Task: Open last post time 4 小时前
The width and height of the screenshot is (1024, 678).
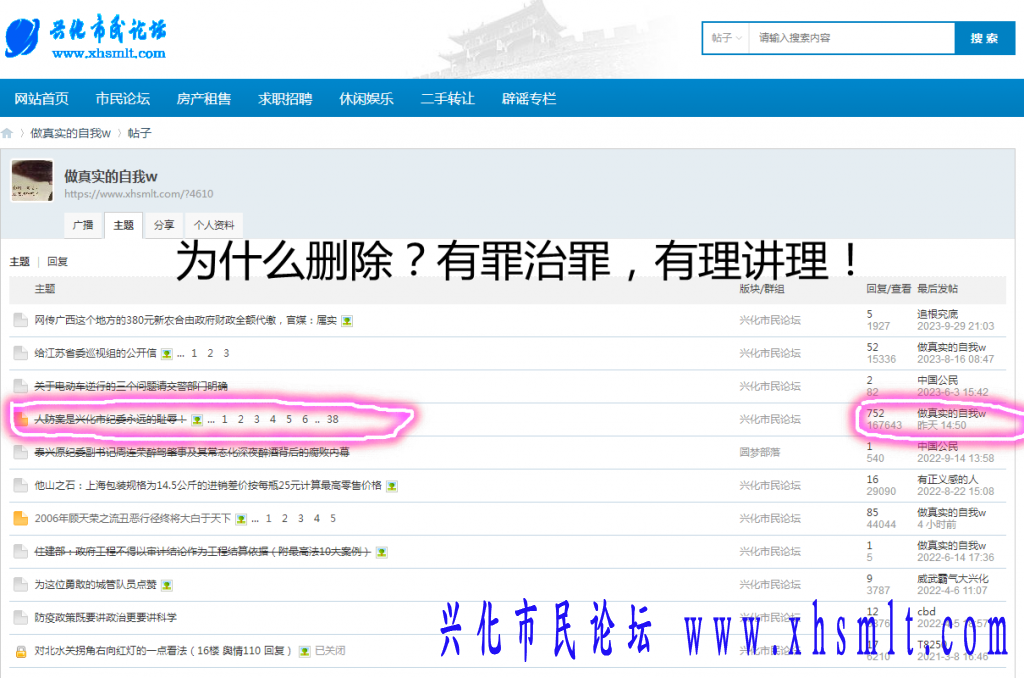Action: [936, 525]
